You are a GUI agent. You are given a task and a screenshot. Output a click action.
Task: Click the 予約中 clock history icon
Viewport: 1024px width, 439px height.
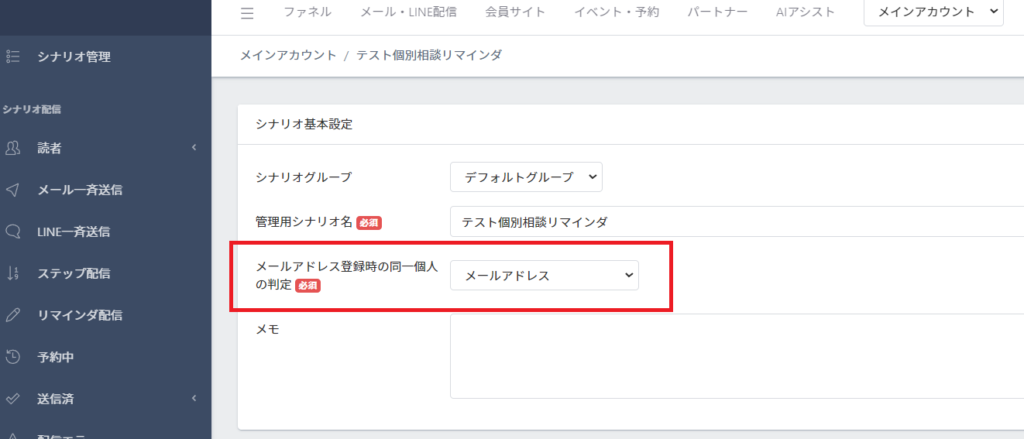13,357
